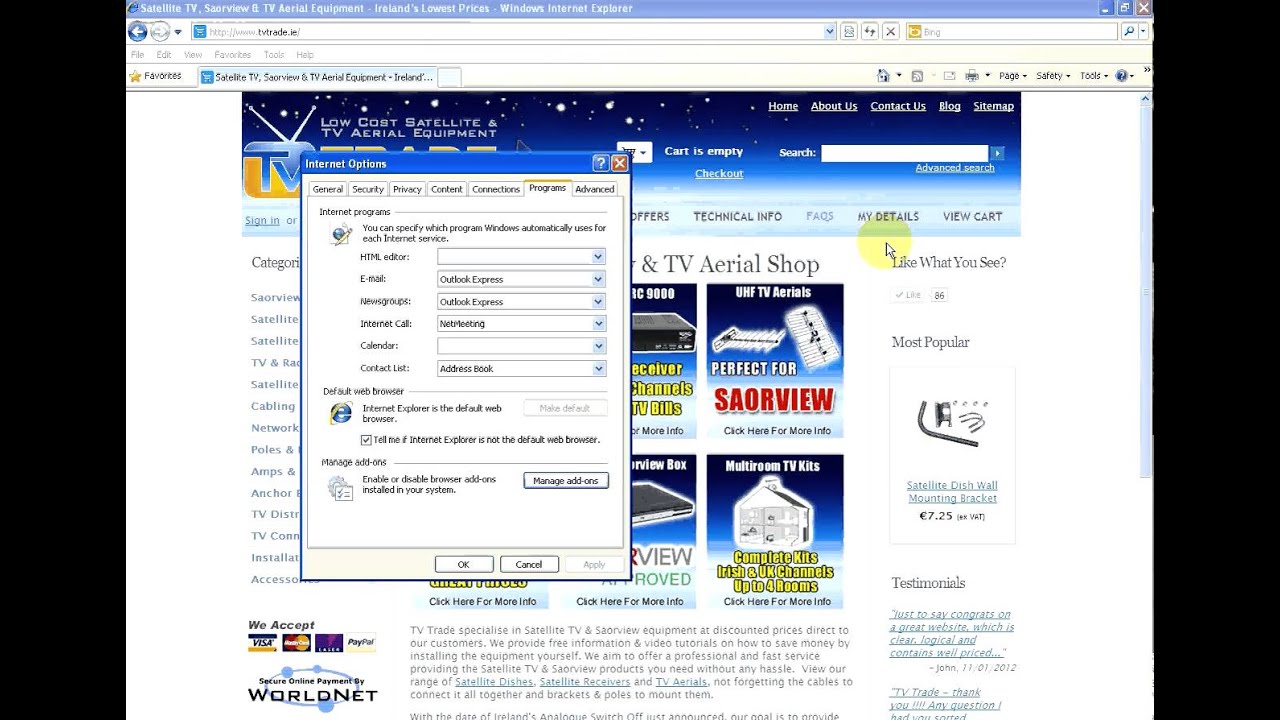Click the website Search input field
This screenshot has height=720, width=1280.
point(905,153)
